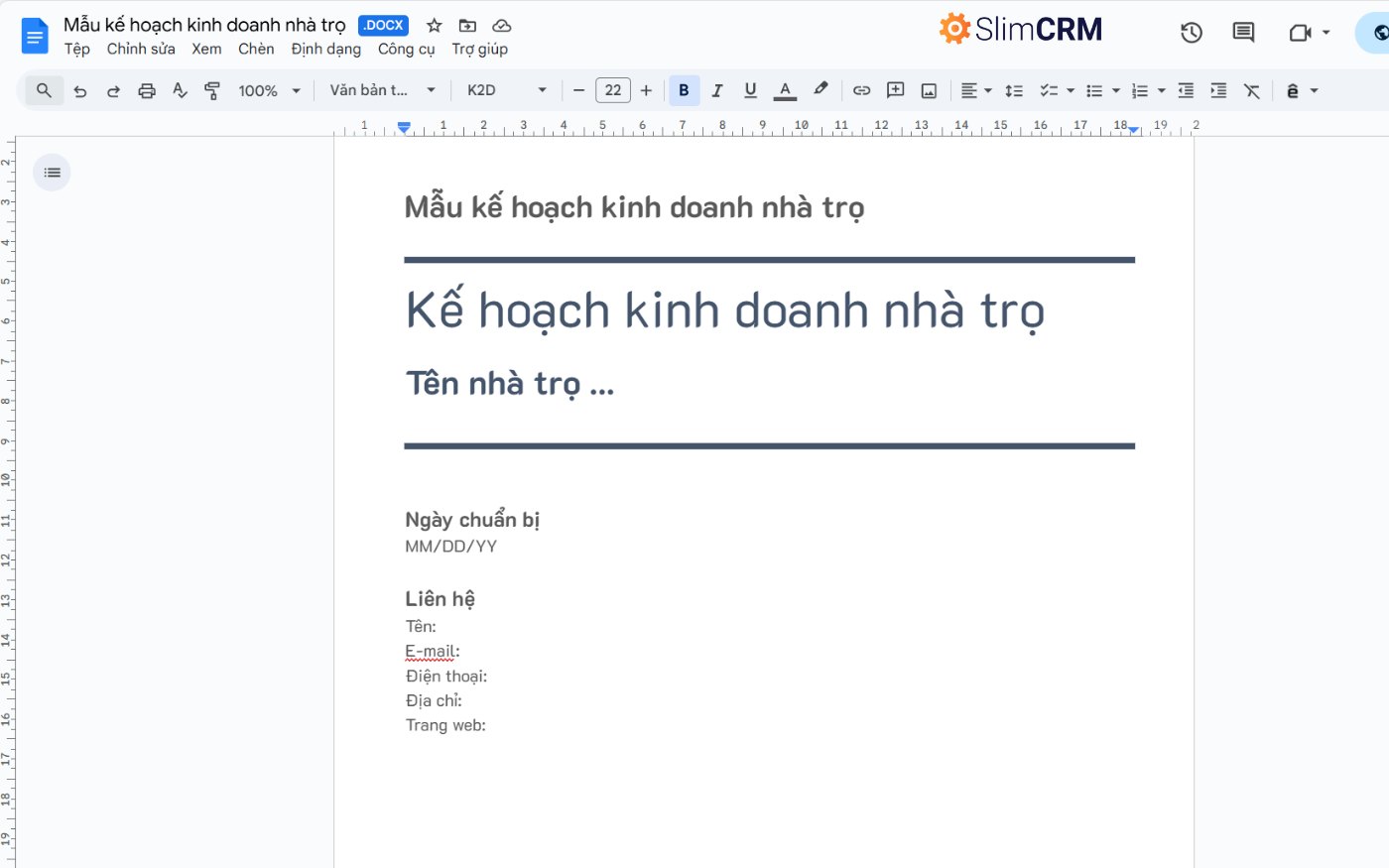The height and width of the screenshot is (868, 1389).
Task: Insert an image
Action: [x=929, y=90]
